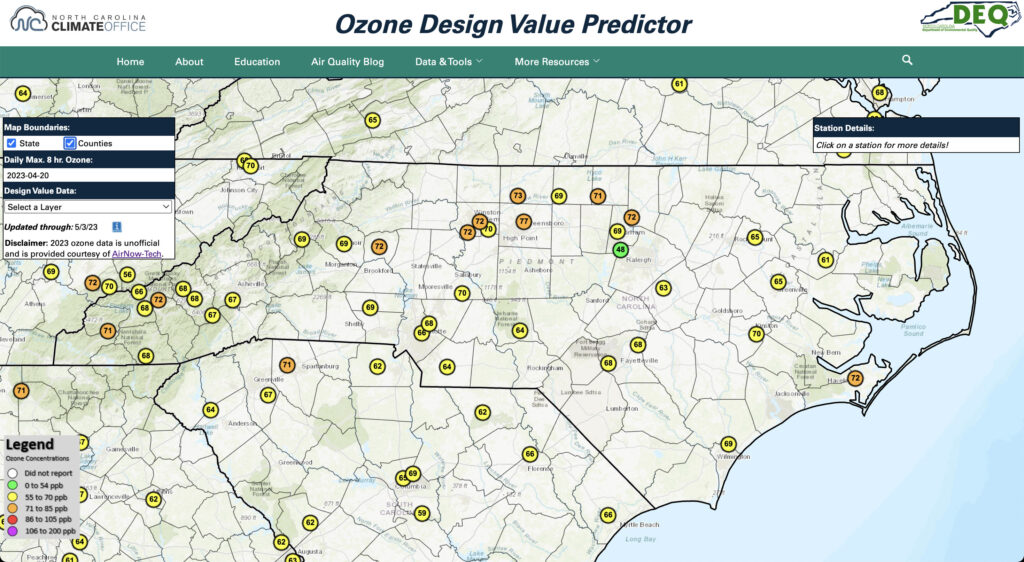Select the 64 station marker above Anderson

click(210, 410)
